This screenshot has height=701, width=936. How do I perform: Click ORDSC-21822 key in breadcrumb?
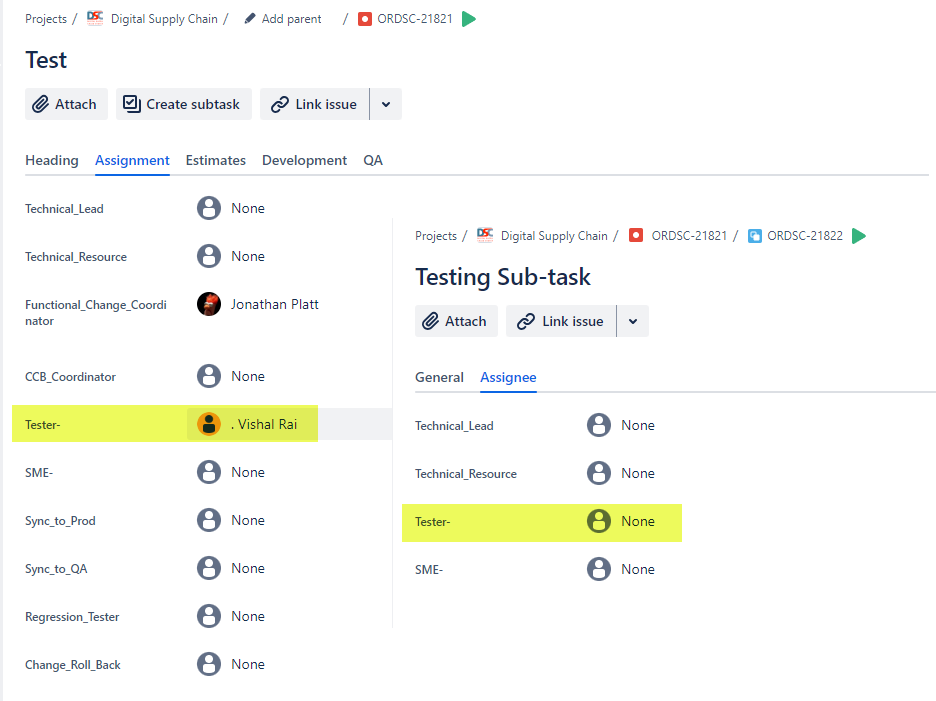coord(805,236)
